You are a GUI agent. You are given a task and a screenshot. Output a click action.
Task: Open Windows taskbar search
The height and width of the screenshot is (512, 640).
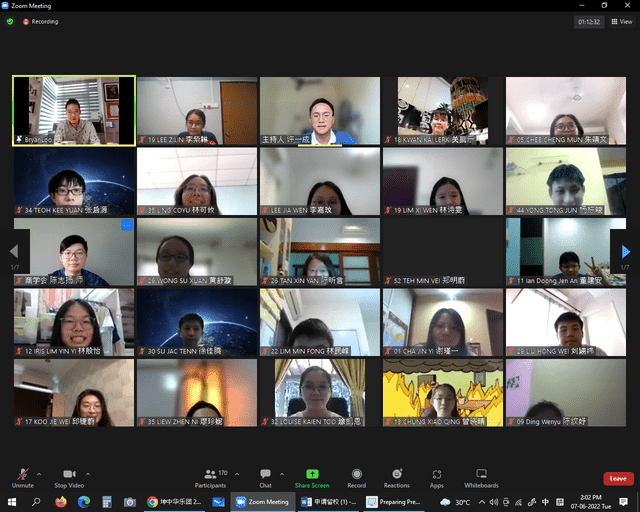coord(36,502)
